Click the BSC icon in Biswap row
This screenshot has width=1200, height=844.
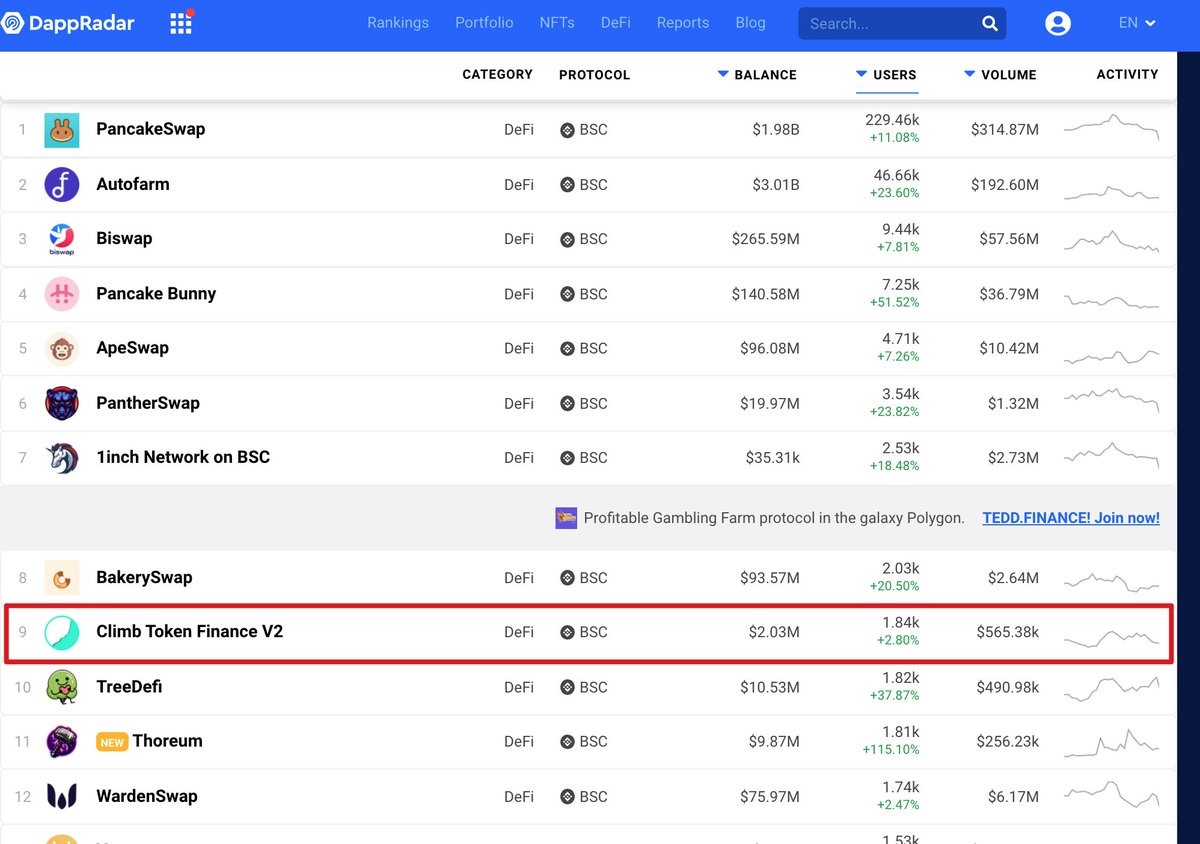(567, 239)
